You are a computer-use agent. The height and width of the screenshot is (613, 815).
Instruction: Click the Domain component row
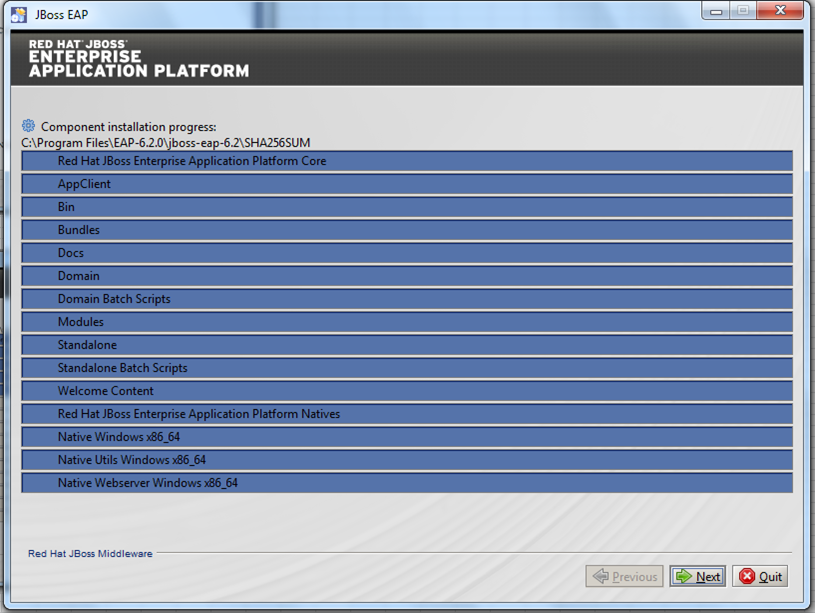pos(407,276)
